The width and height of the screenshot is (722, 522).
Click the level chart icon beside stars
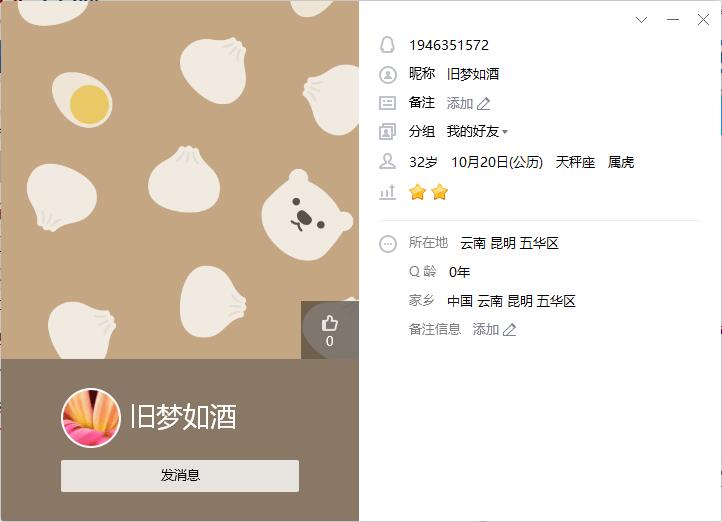387,192
